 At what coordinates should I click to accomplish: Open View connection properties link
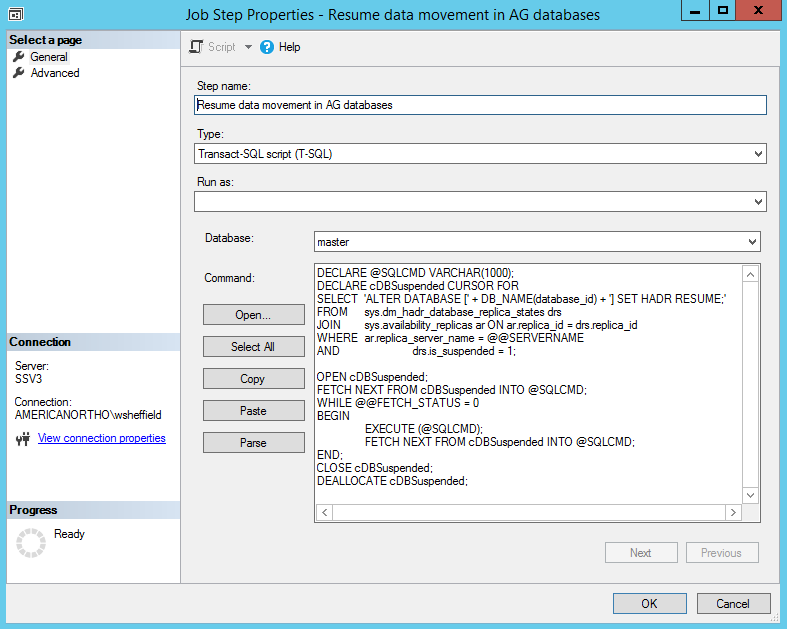pyautogui.click(x=102, y=438)
